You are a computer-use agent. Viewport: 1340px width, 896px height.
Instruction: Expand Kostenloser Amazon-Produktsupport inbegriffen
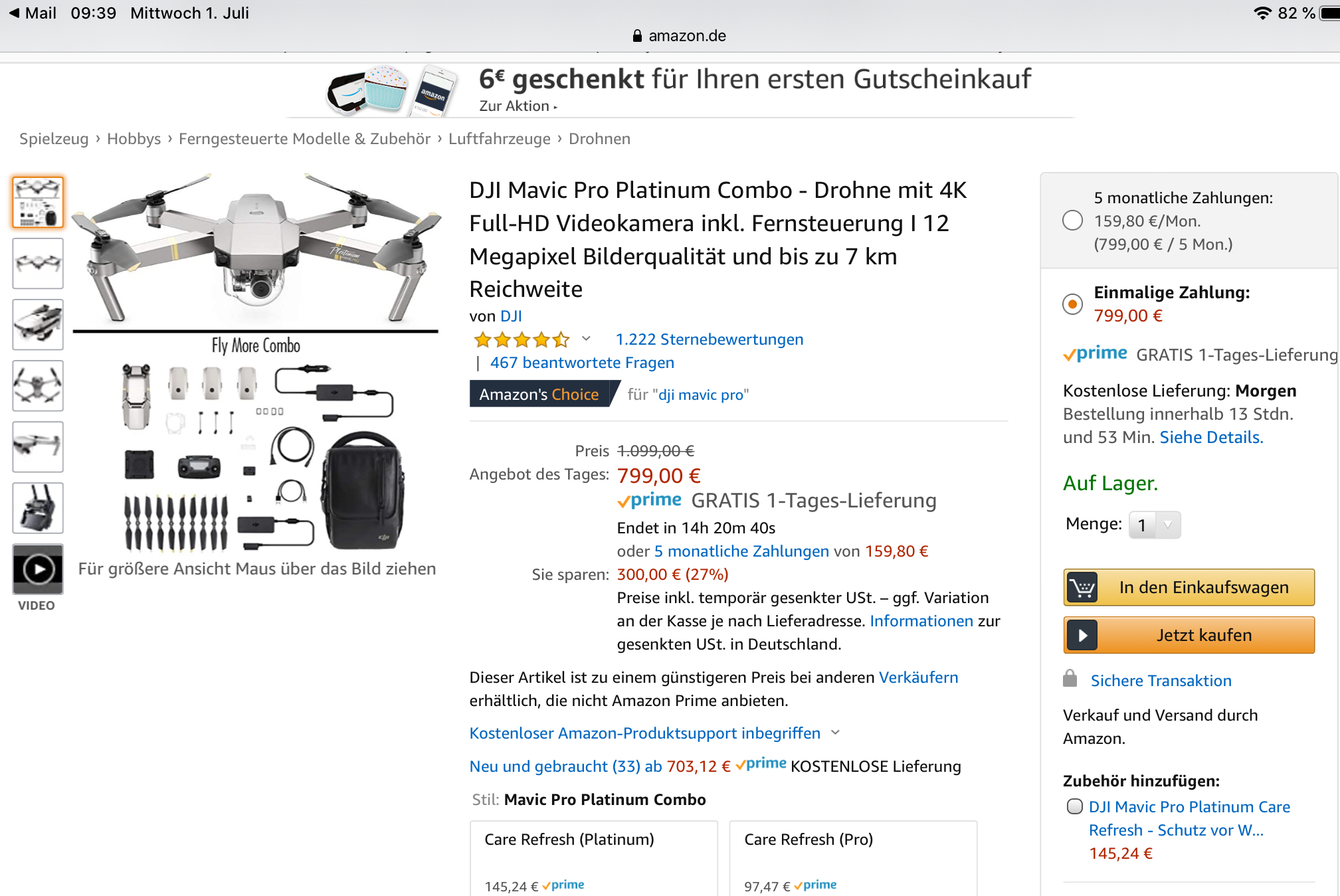pyautogui.click(x=836, y=733)
